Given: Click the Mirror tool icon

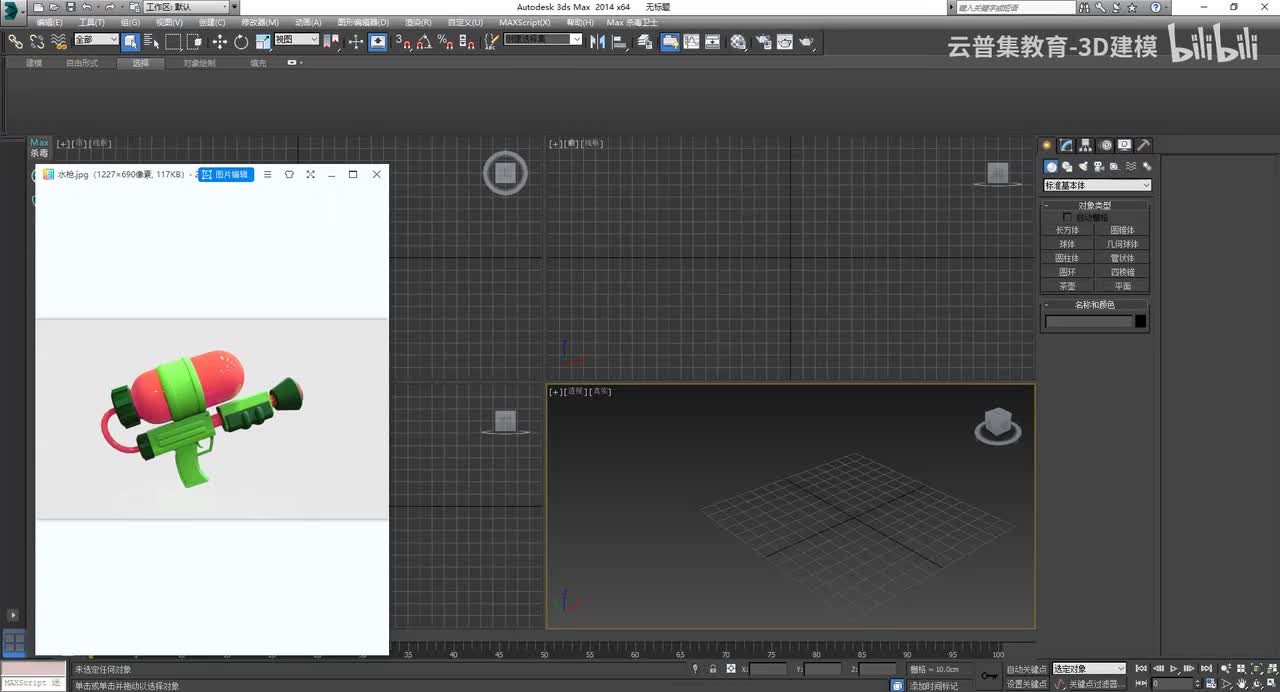Looking at the screenshot, I should 598,42.
